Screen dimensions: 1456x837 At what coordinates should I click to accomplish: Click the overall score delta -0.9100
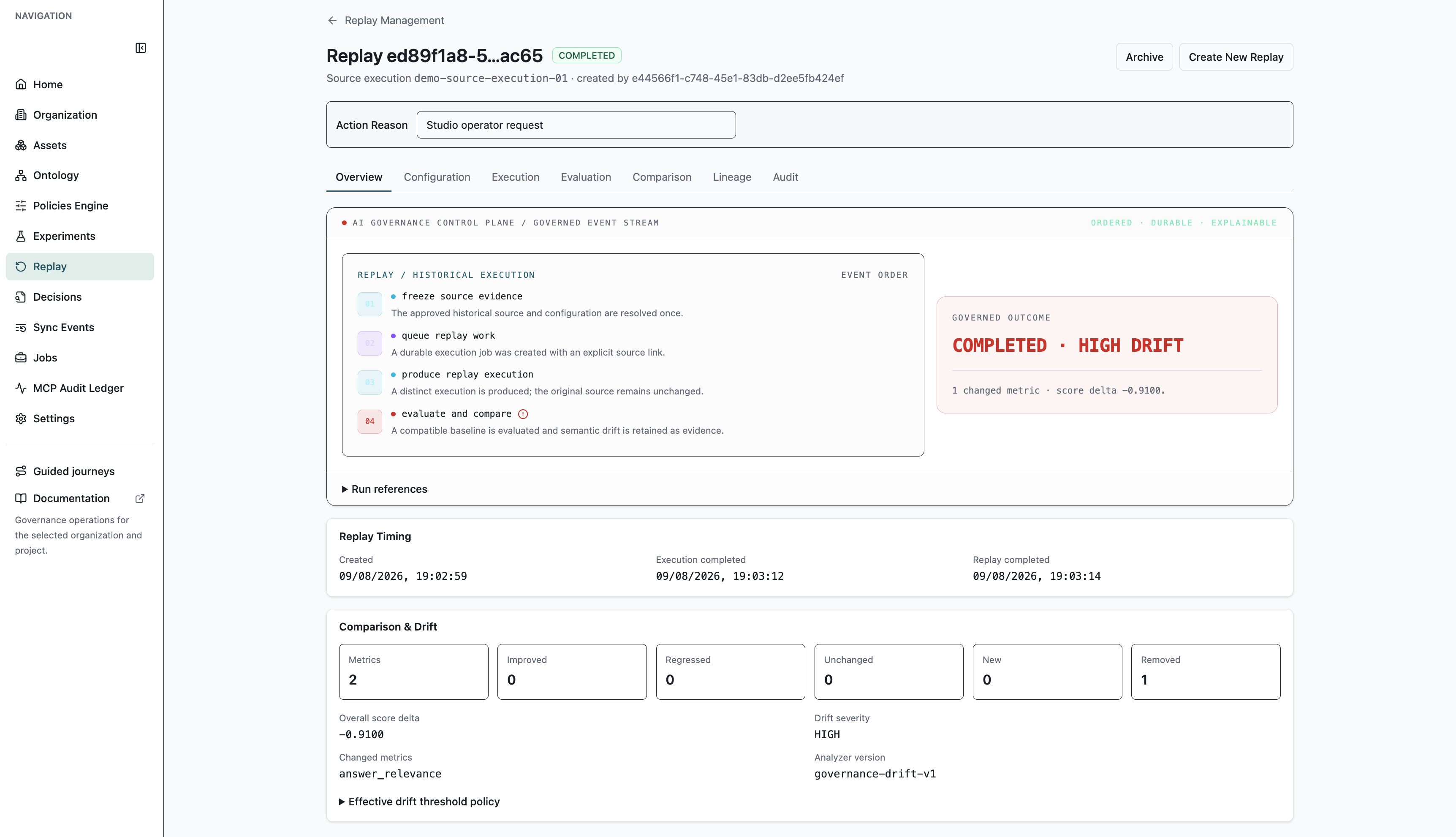point(361,735)
